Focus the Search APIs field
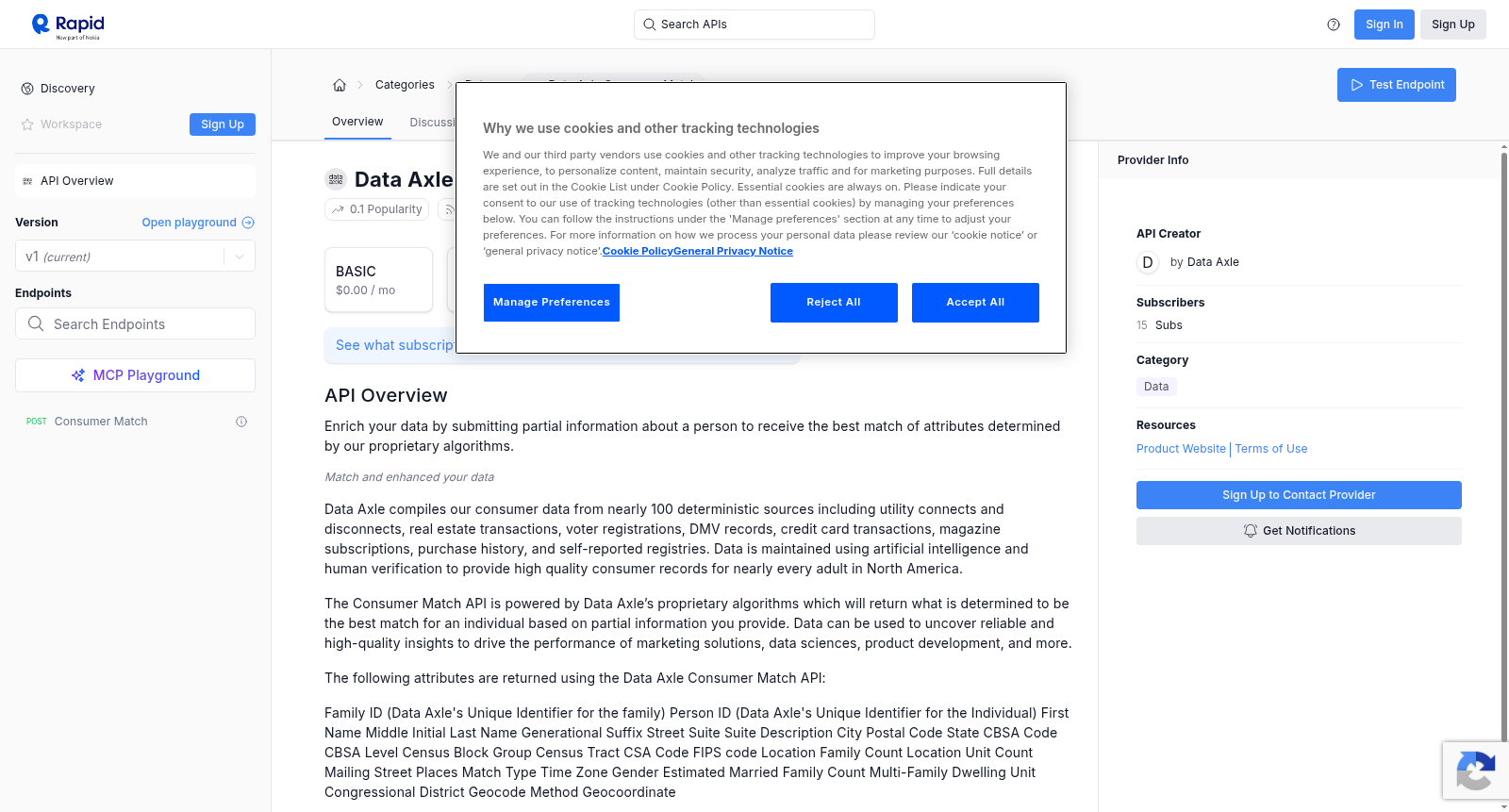 point(754,25)
